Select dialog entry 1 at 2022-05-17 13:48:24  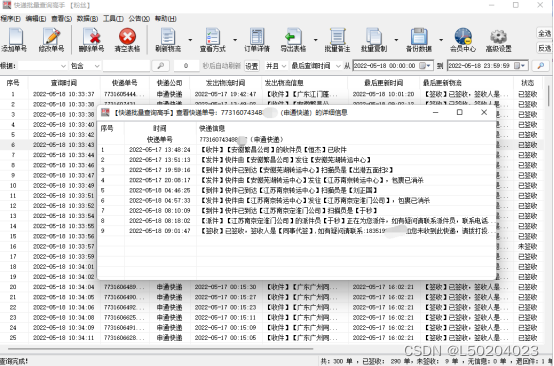[296, 150]
